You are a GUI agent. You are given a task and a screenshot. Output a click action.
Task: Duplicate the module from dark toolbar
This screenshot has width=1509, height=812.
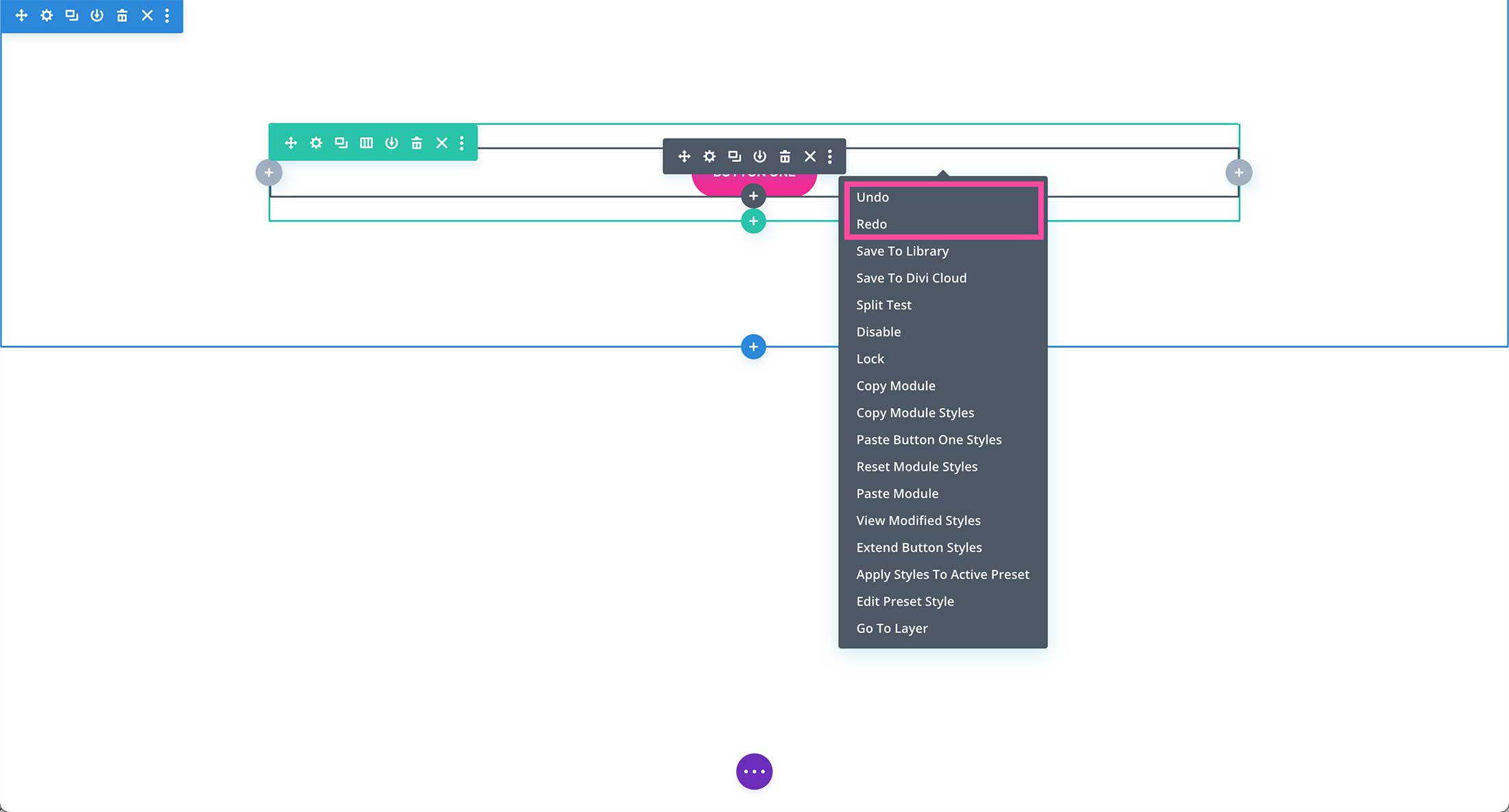[x=735, y=156]
